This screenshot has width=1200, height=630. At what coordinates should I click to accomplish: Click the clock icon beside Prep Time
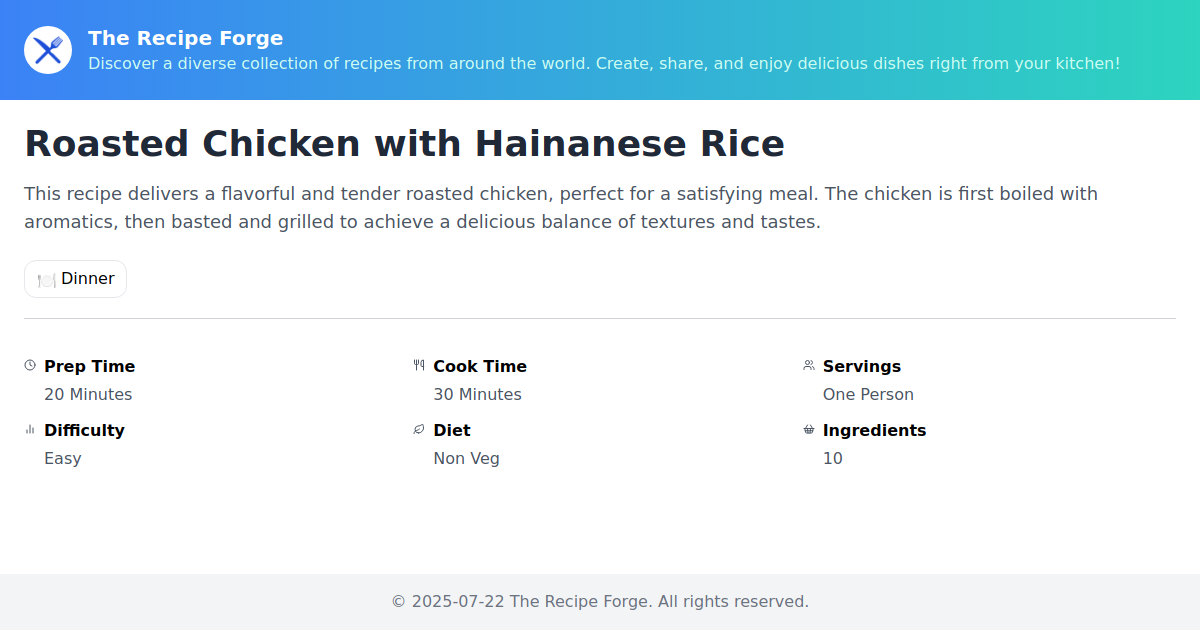[x=30, y=366]
